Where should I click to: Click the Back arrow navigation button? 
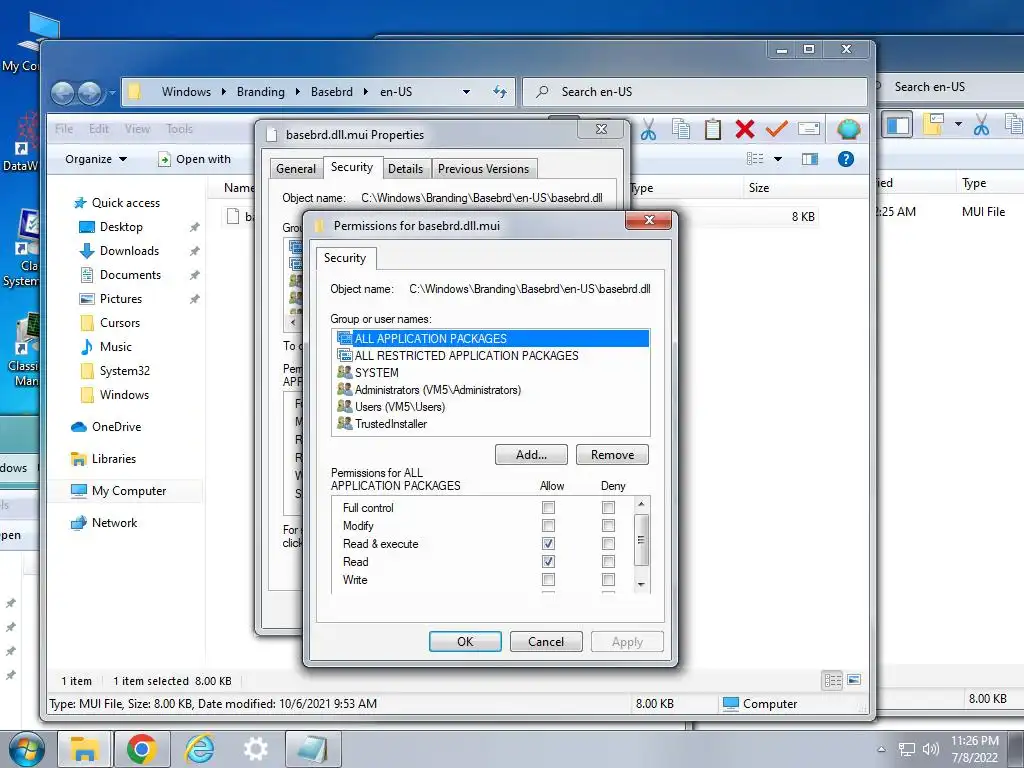coord(63,93)
